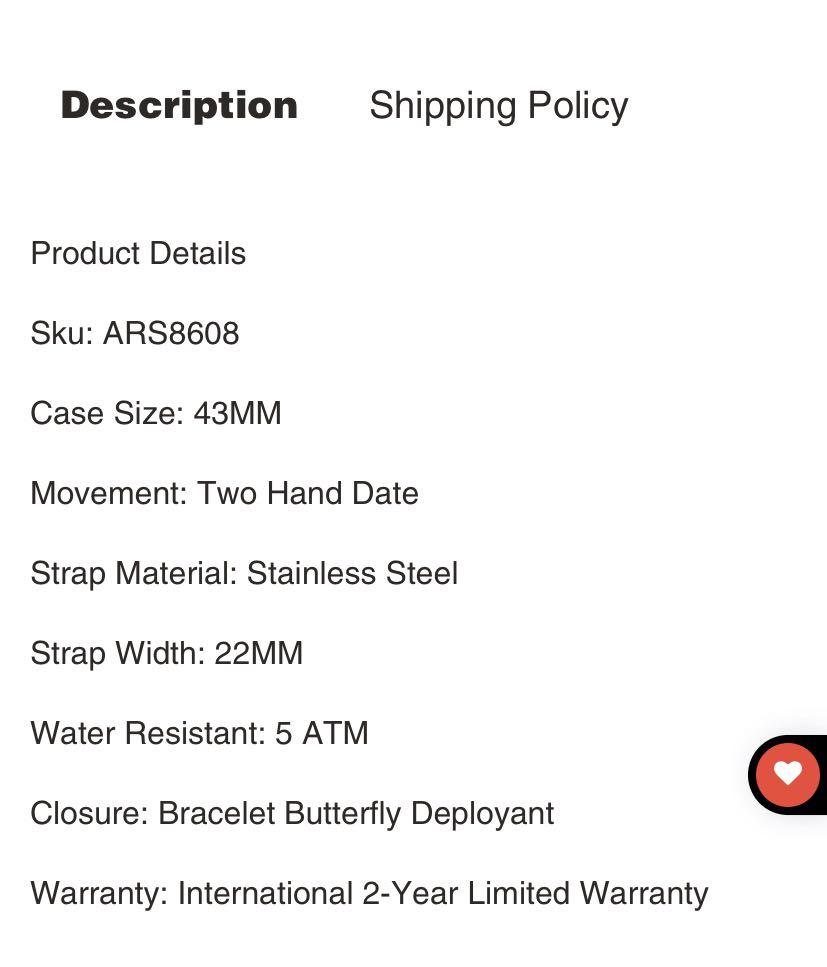
Task: Click the 5 ATM value
Action: pyautogui.click(x=322, y=733)
